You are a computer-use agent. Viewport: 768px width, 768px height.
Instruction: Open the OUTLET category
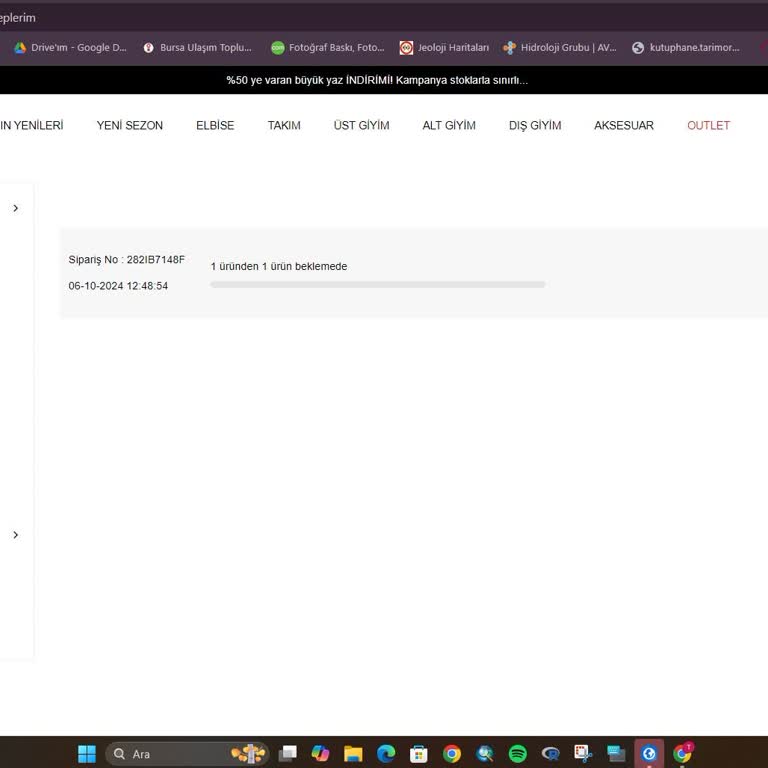708,125
